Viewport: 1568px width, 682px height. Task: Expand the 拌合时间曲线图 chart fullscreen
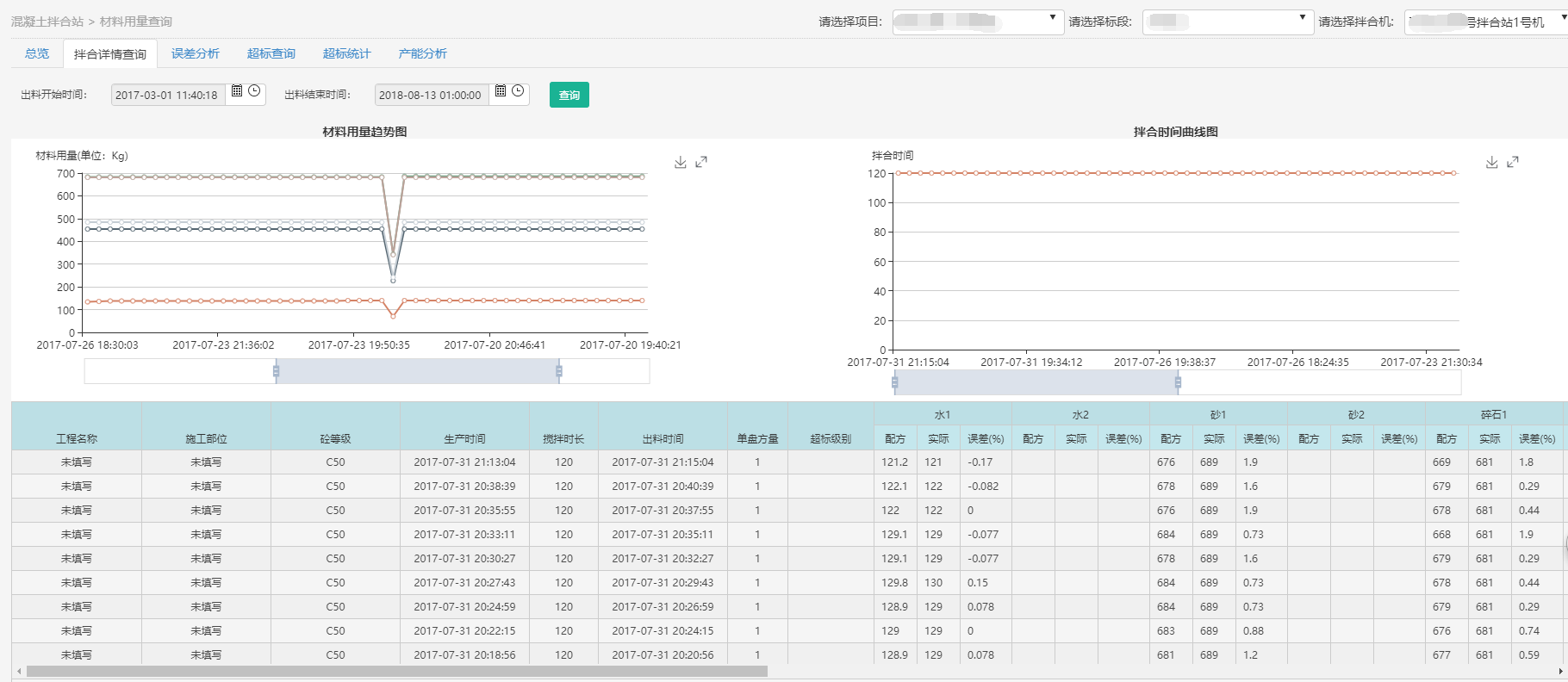pos(1513,162)
